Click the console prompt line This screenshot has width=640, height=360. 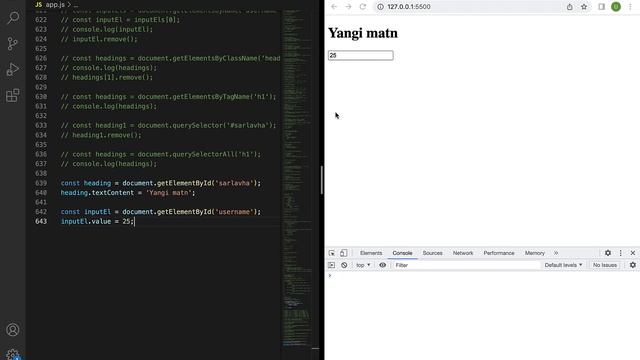pyautogui.click(x=482, y=276)
